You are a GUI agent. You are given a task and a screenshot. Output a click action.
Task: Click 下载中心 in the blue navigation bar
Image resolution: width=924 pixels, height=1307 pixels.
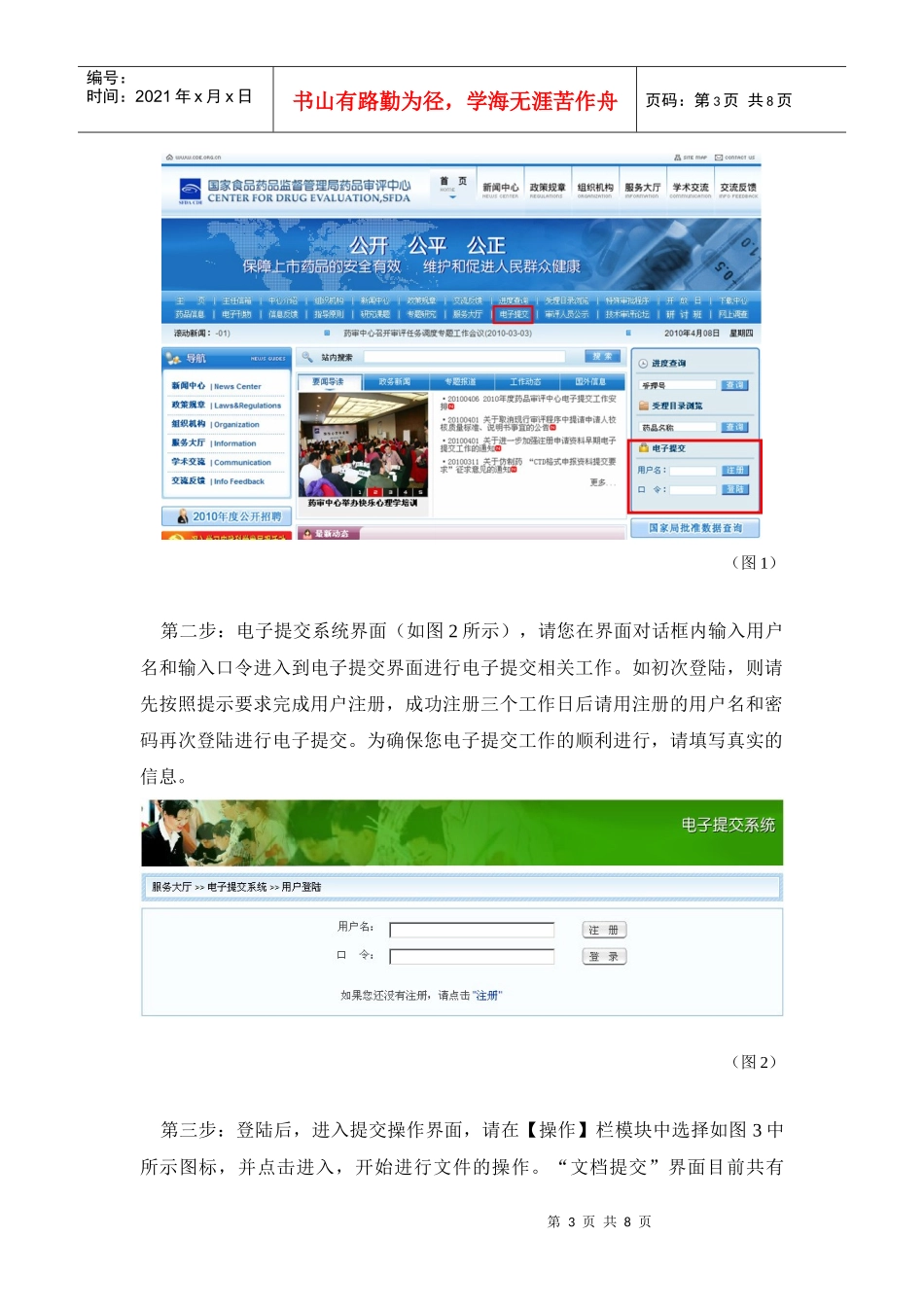(x=732, y=300)
